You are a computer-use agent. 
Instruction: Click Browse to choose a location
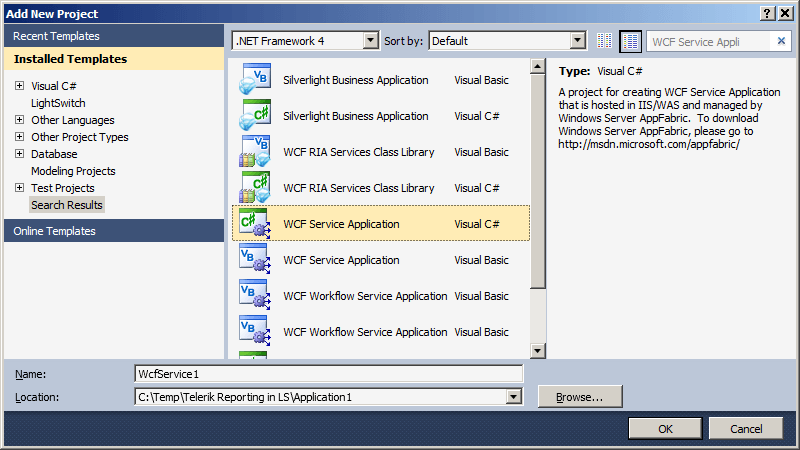(x=580, y=396)
